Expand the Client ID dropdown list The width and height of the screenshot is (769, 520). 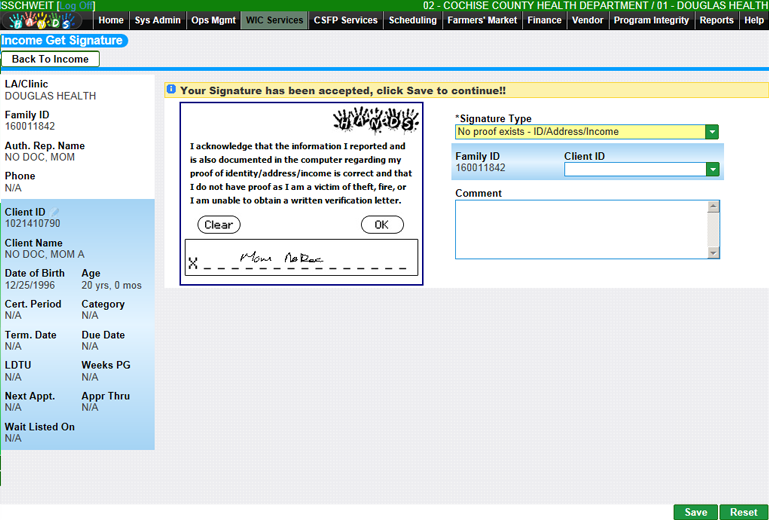click(712, 170)
